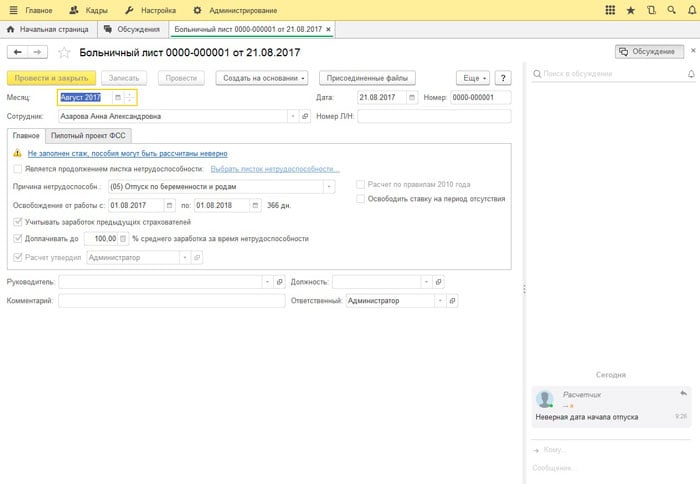Click the notification bell in discussion panel
This screenshot has width=700, height=484.
(x=690, y=74)
